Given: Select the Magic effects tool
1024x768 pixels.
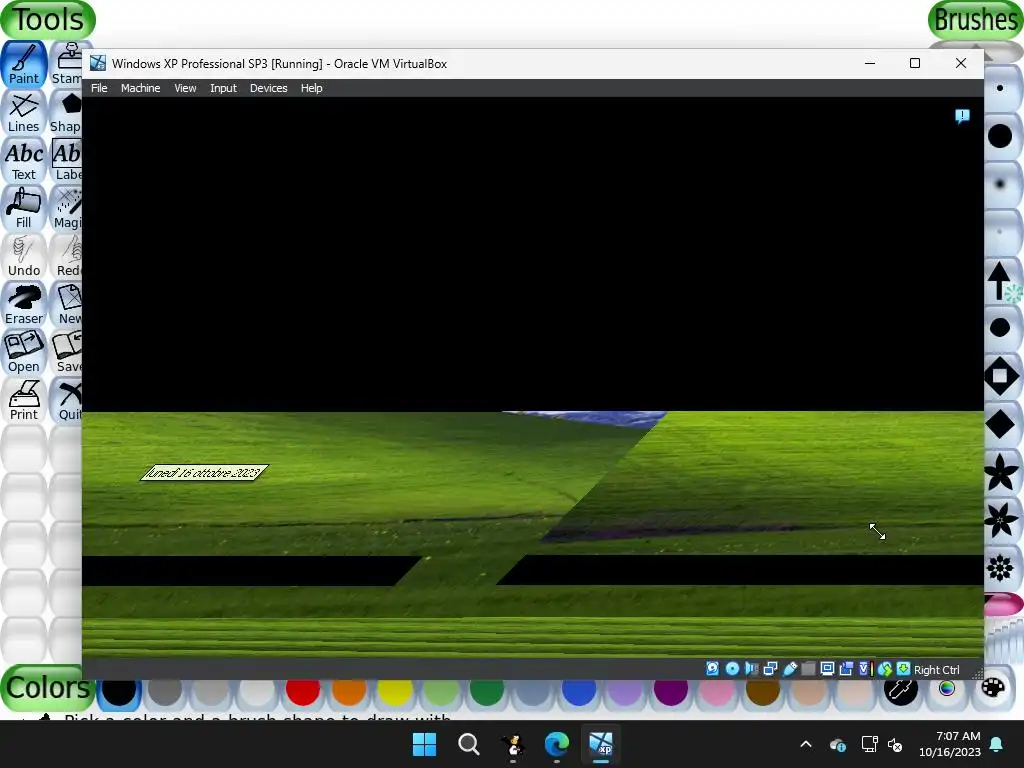Looking at the screenshot, I should [x=66, y=208].
